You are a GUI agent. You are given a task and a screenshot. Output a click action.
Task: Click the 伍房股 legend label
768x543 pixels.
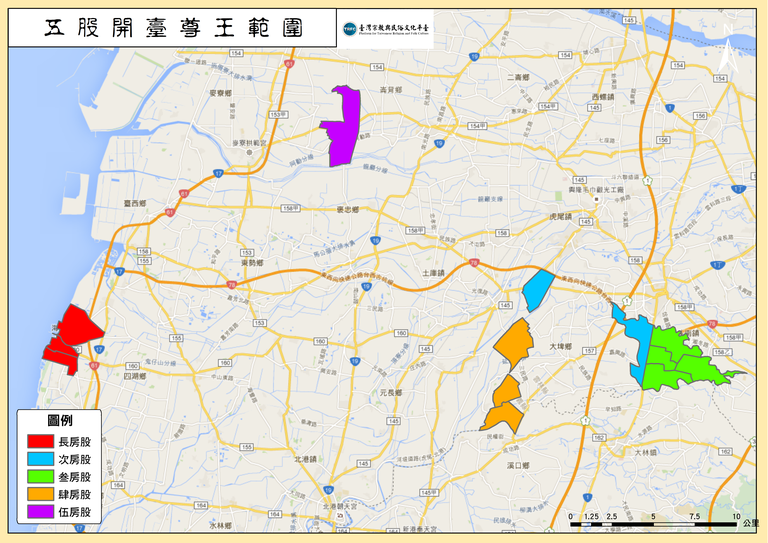pyautogui.click(x=75, y=512)
